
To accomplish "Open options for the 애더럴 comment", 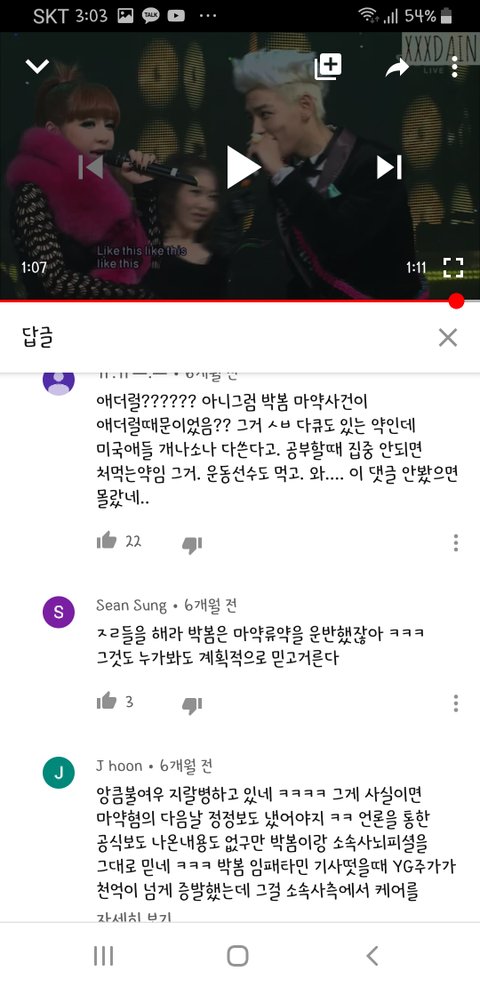I will tap(456, 543).
